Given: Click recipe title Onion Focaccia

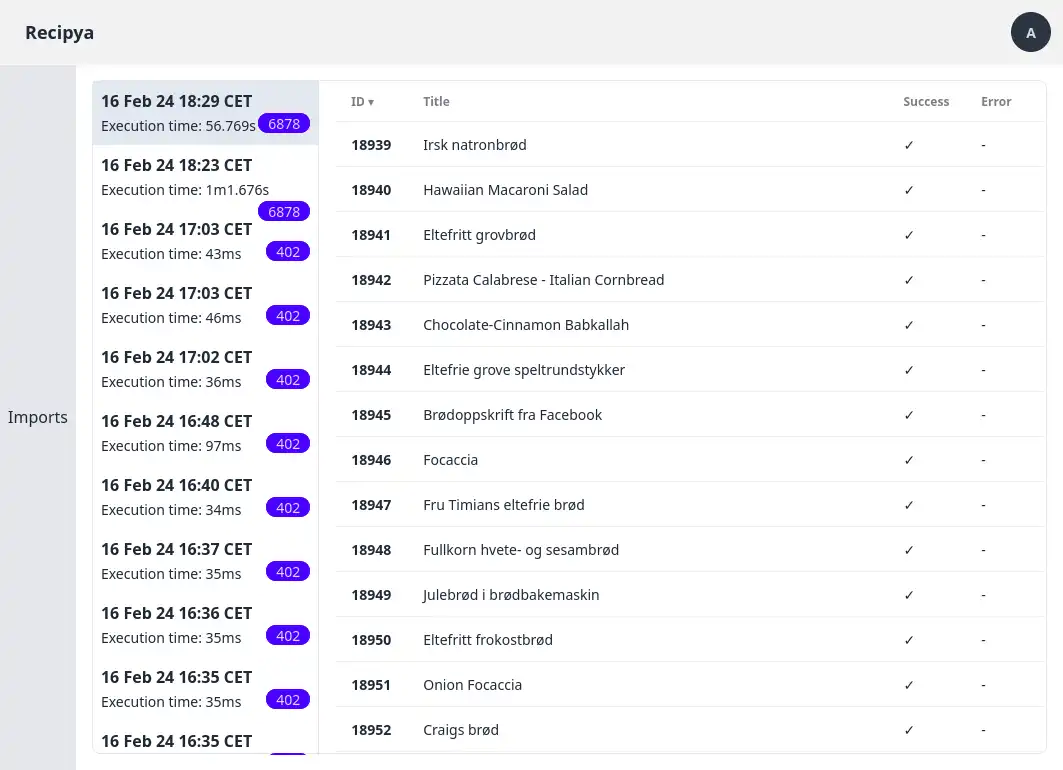Looking at the screenshot, I should coord(473,685).
